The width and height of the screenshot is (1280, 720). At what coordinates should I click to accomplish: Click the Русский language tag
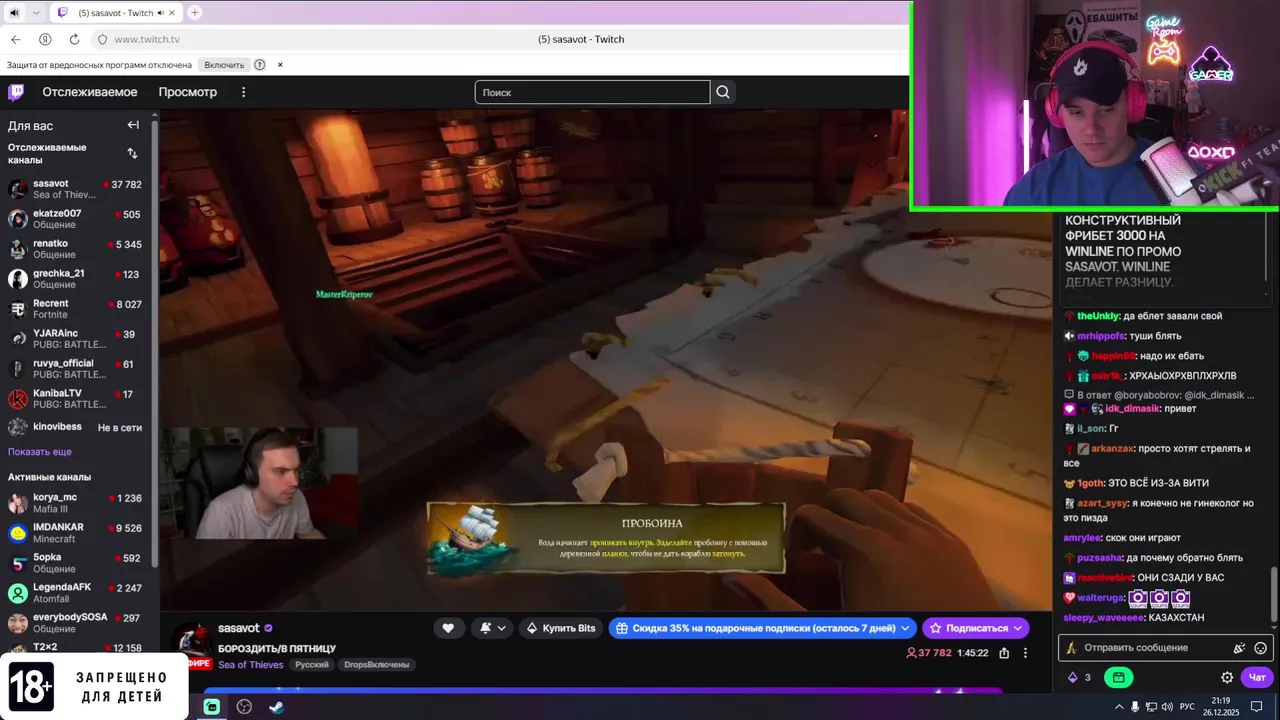pyautogui.click(x=312, y=665)
